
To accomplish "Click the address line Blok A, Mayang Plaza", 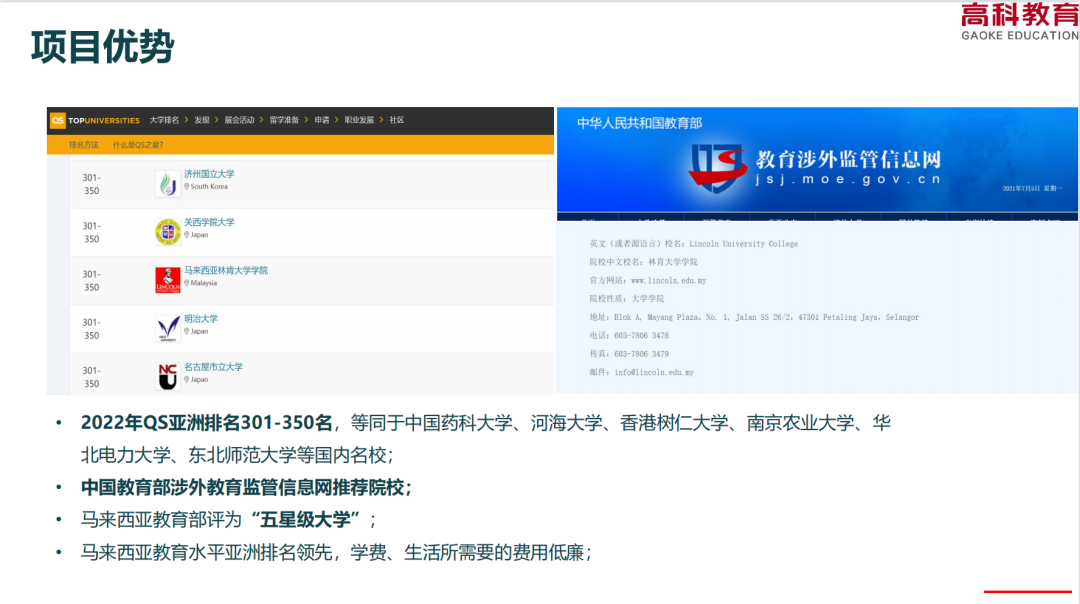I will (754, 317).
